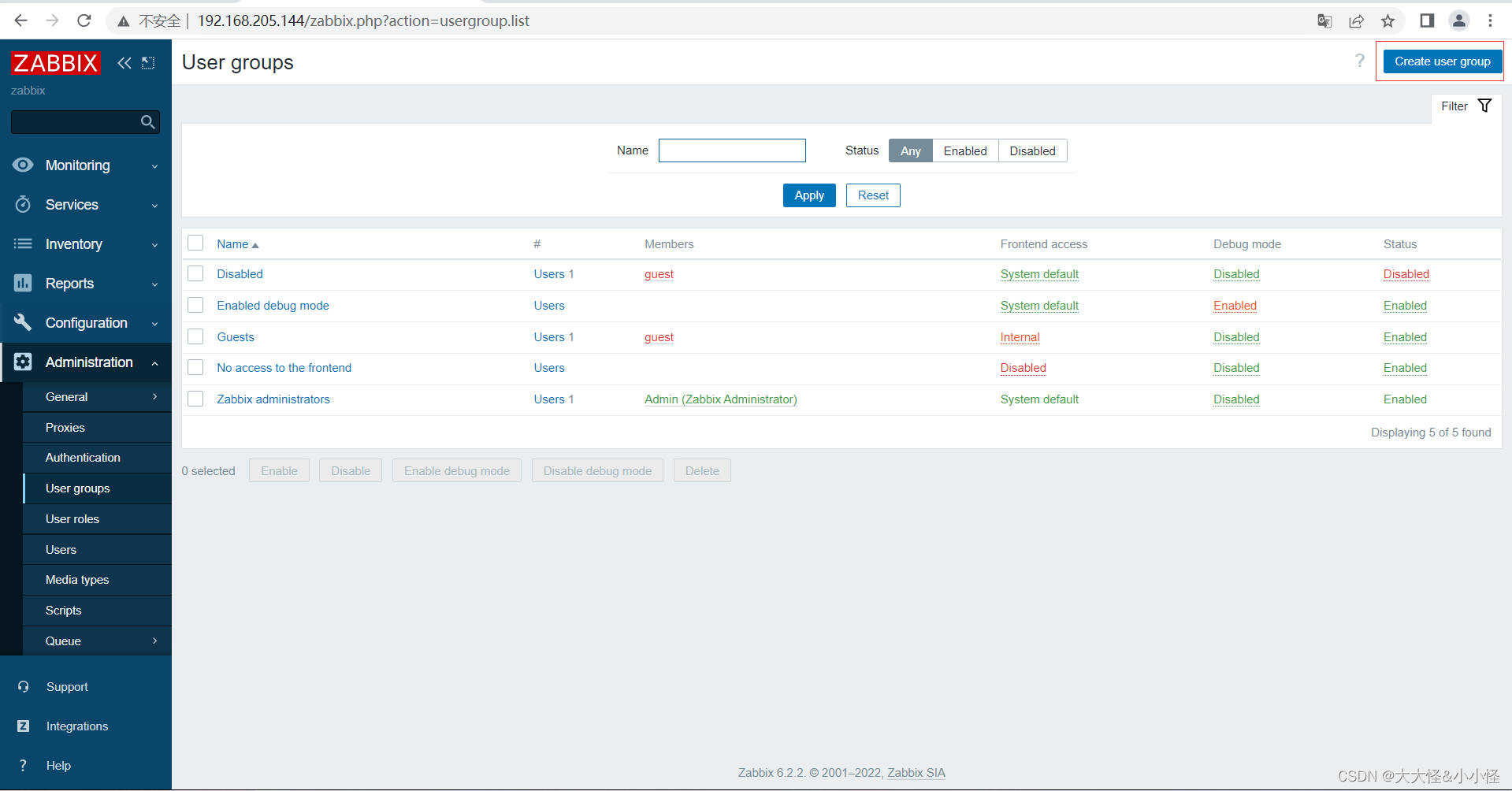Click the Apply filter button
The height and width of the screenshot is (791, 1512).
(809, 195)
